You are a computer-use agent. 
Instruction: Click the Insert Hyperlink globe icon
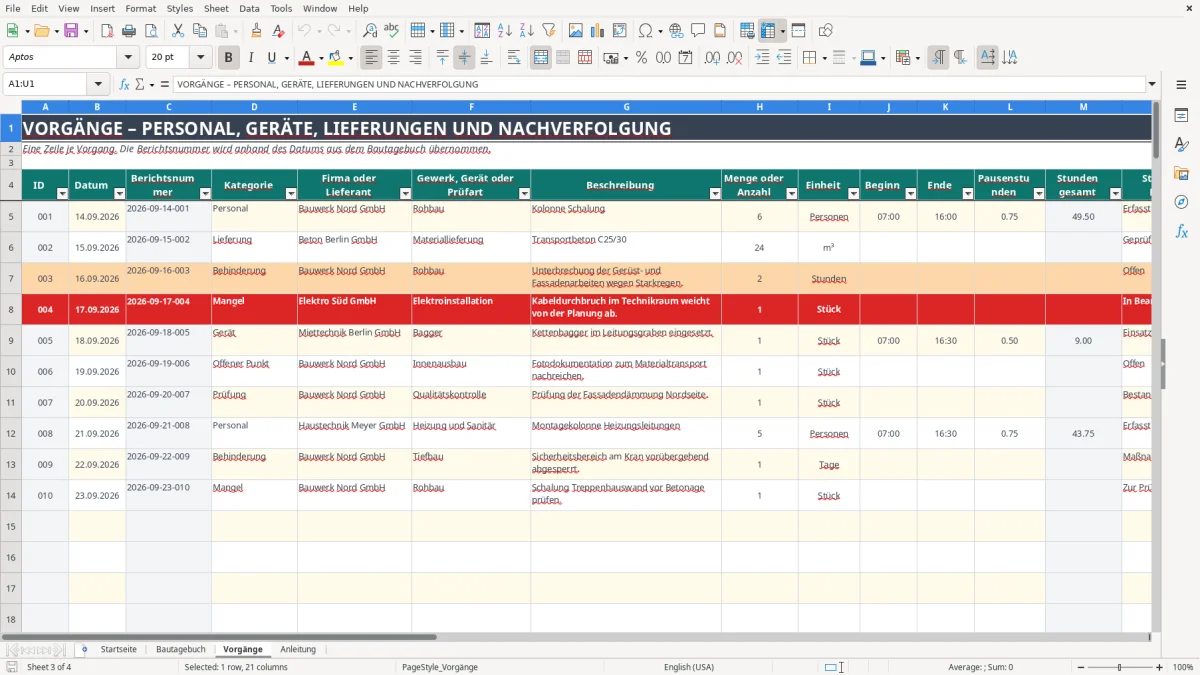point(676,31)
